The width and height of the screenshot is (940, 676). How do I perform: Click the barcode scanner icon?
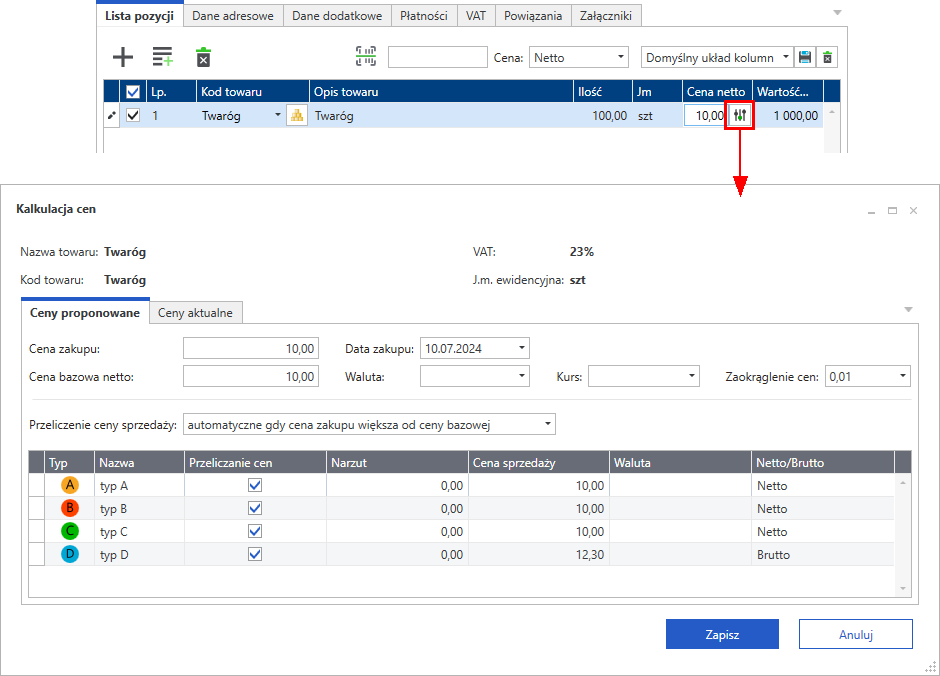(366, 57)
